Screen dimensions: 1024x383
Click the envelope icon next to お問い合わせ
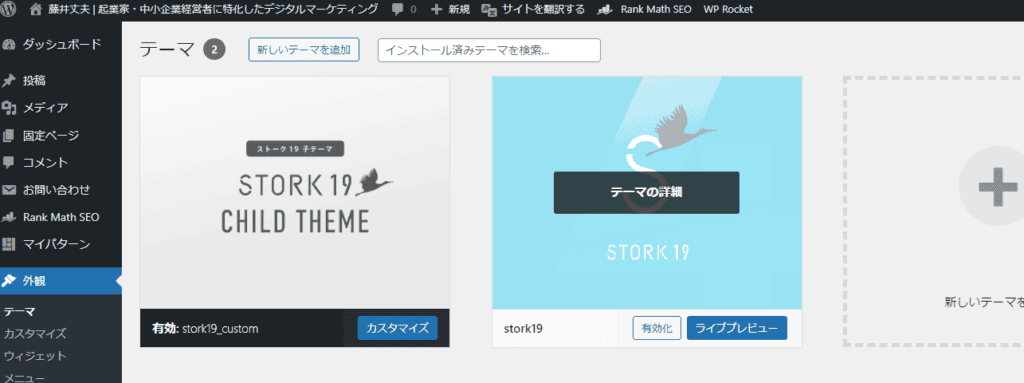point(9,190)
